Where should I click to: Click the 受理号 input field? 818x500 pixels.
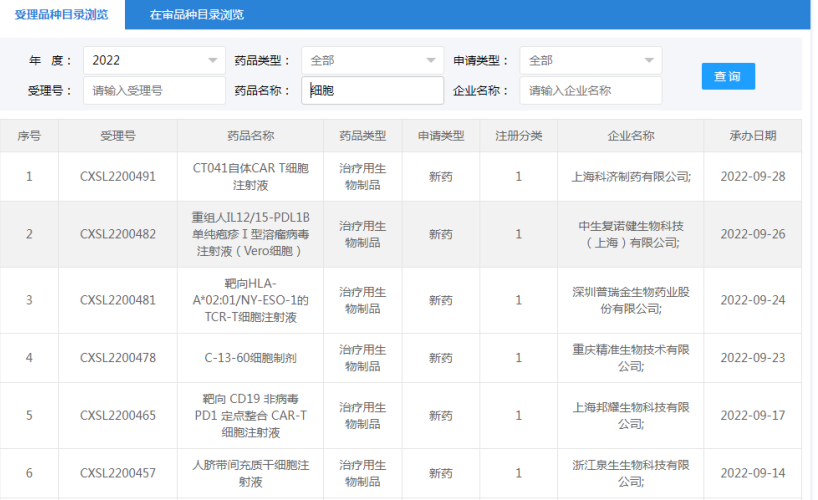tap(154, 91)
